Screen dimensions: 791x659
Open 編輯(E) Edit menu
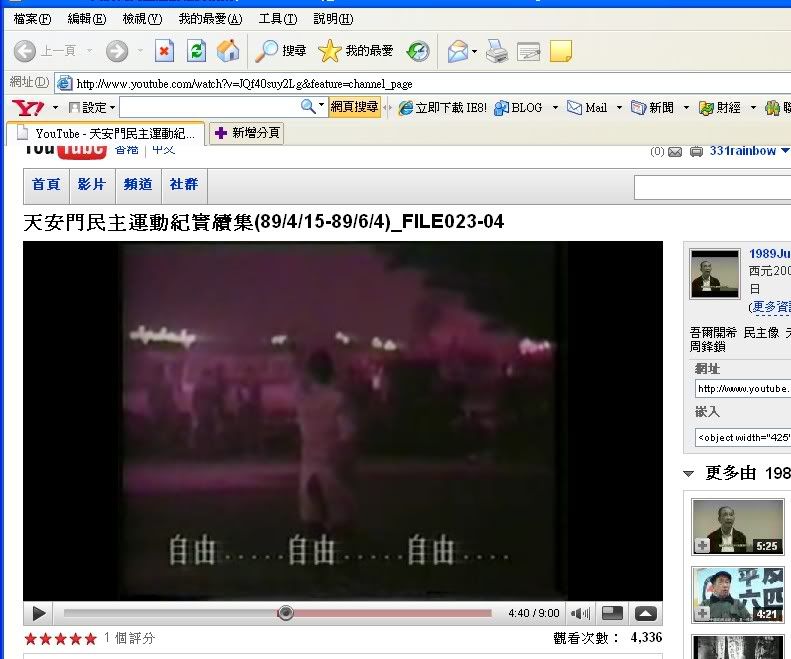[x=87, y=19]
